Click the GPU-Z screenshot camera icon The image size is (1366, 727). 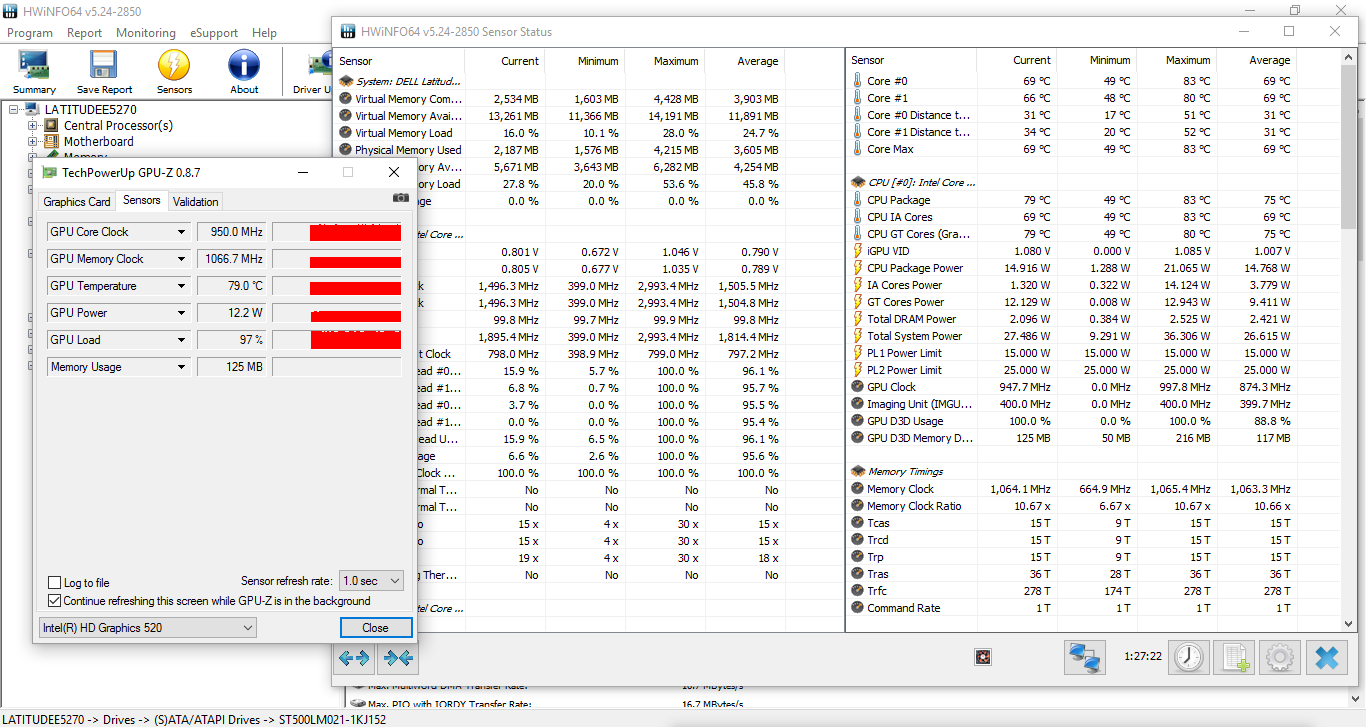[401, 198]
